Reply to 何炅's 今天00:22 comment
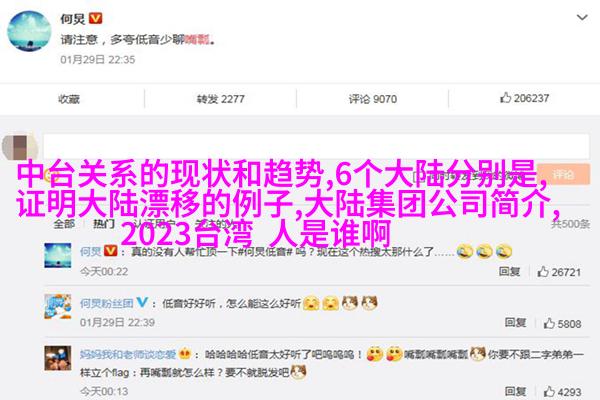This screenshot has height=400, width=600. coord(509,272)
